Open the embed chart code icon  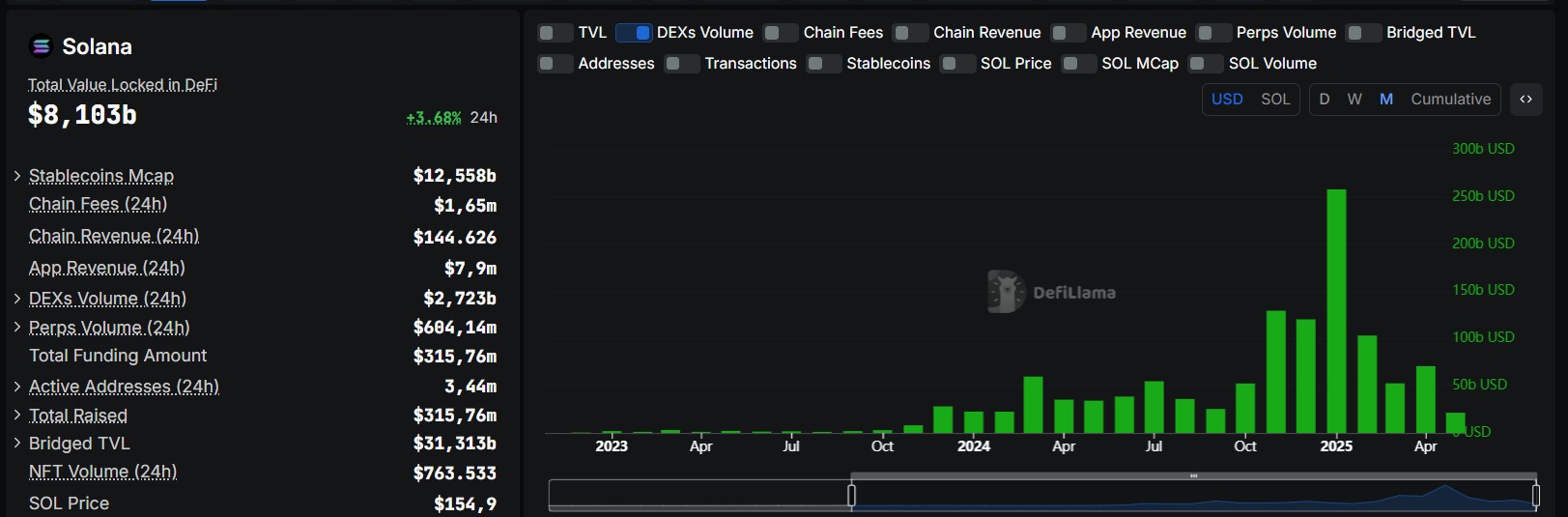1525,100
